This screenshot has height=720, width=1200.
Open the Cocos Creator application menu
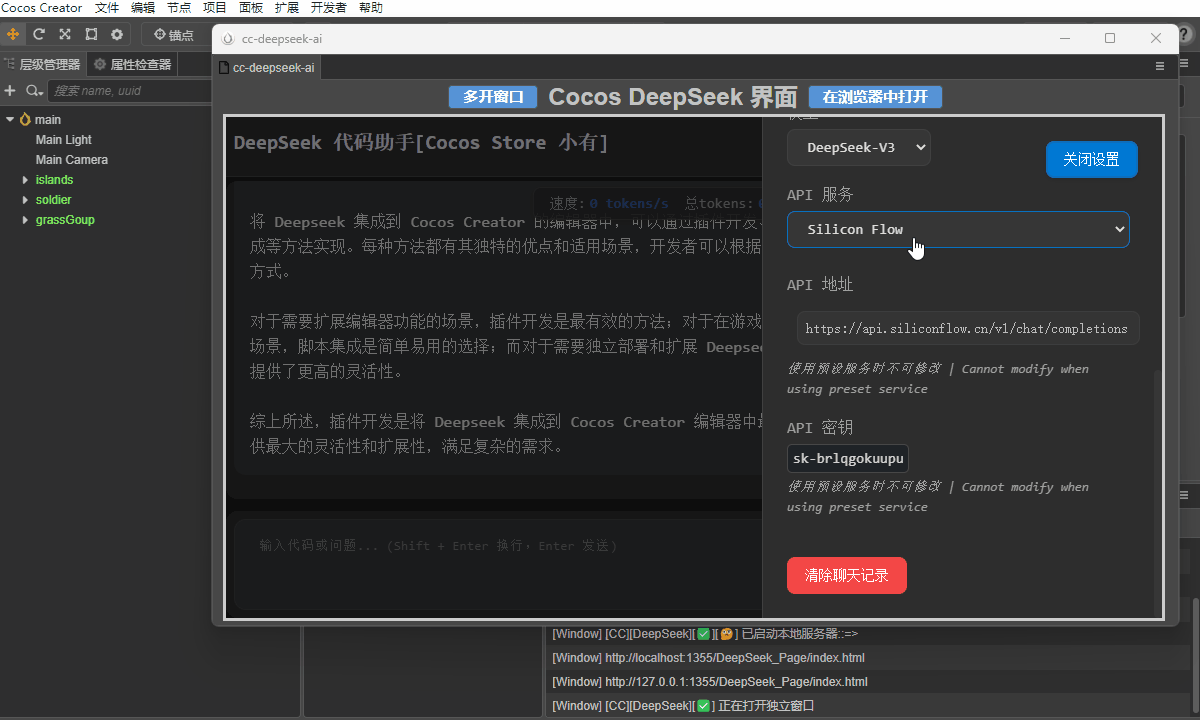pyautogui.click(x=42, y=8)
